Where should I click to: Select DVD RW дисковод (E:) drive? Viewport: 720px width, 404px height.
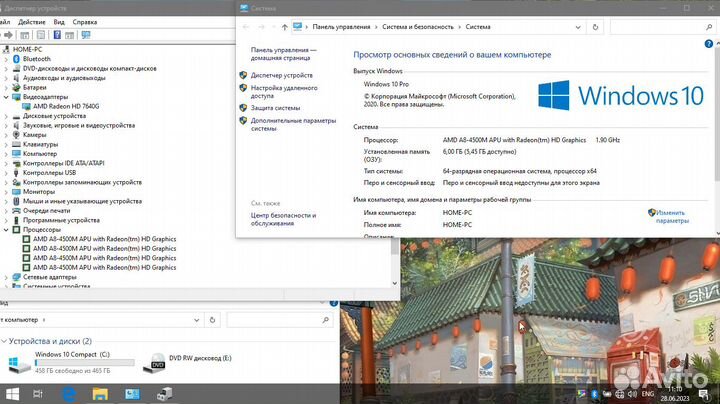coord(188,362)
